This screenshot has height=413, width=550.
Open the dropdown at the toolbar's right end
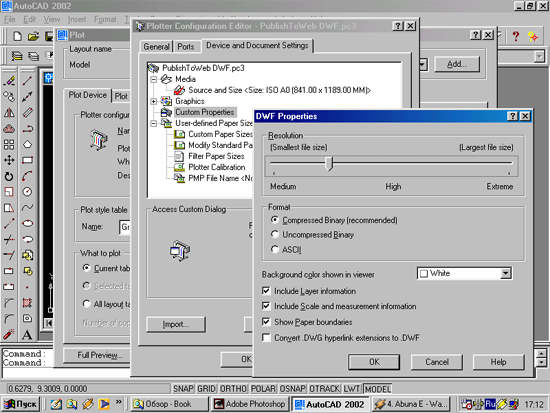539,56
